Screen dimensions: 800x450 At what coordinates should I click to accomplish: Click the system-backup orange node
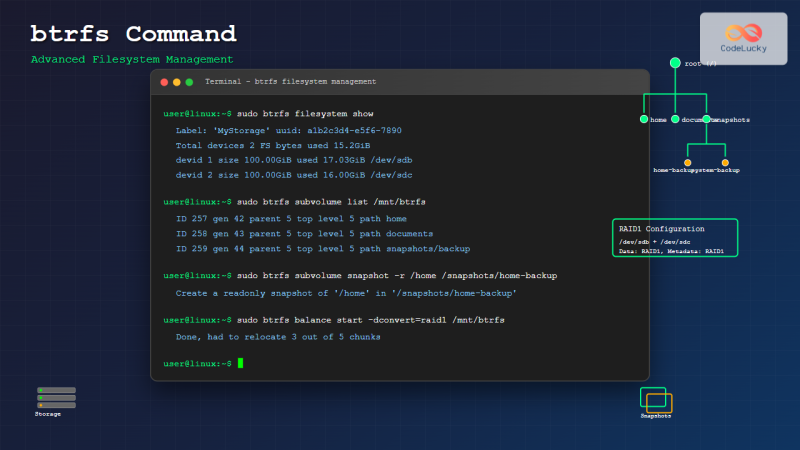(725, 162)
